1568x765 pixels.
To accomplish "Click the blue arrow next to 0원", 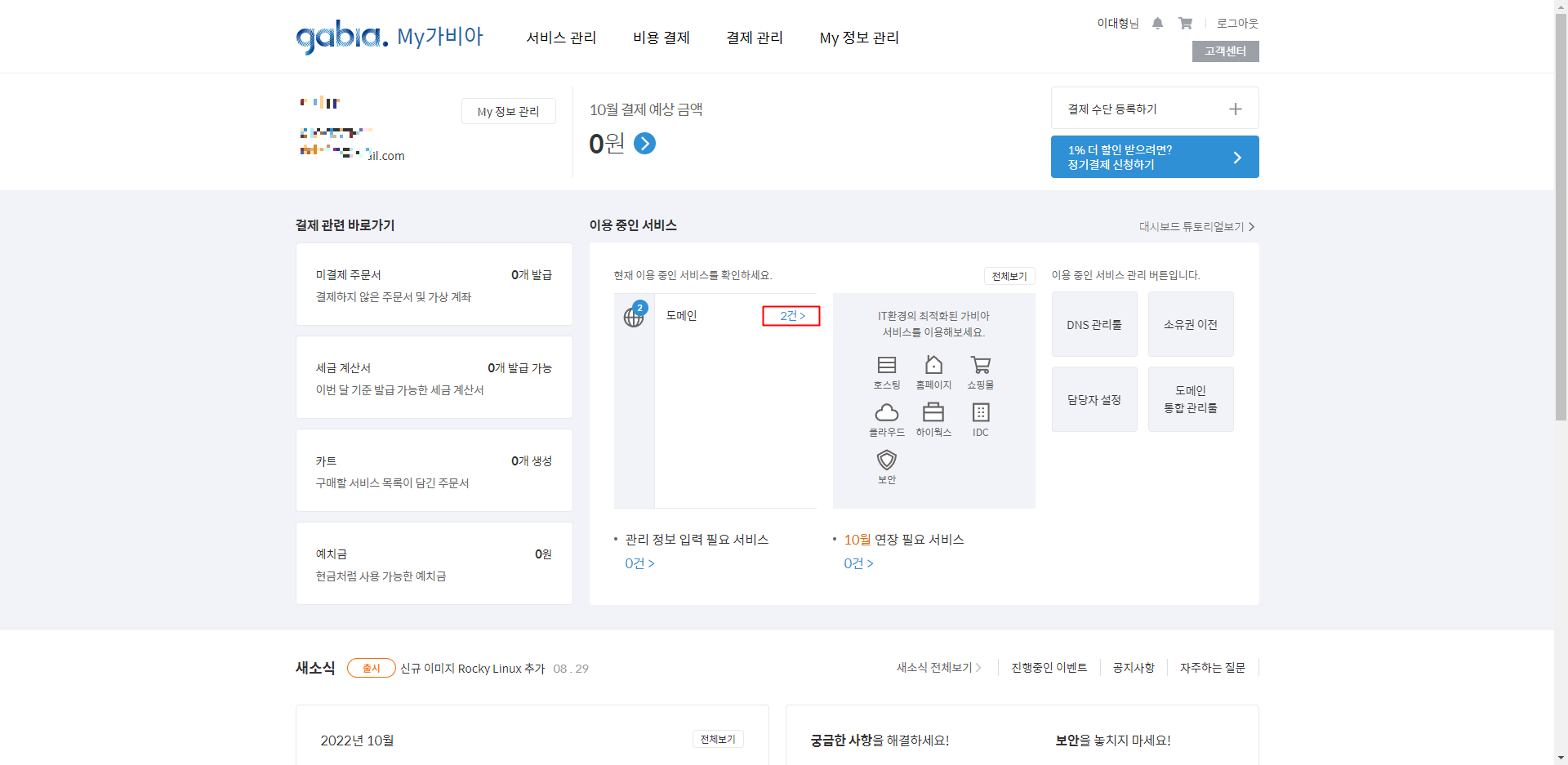I will click(644, 144).
